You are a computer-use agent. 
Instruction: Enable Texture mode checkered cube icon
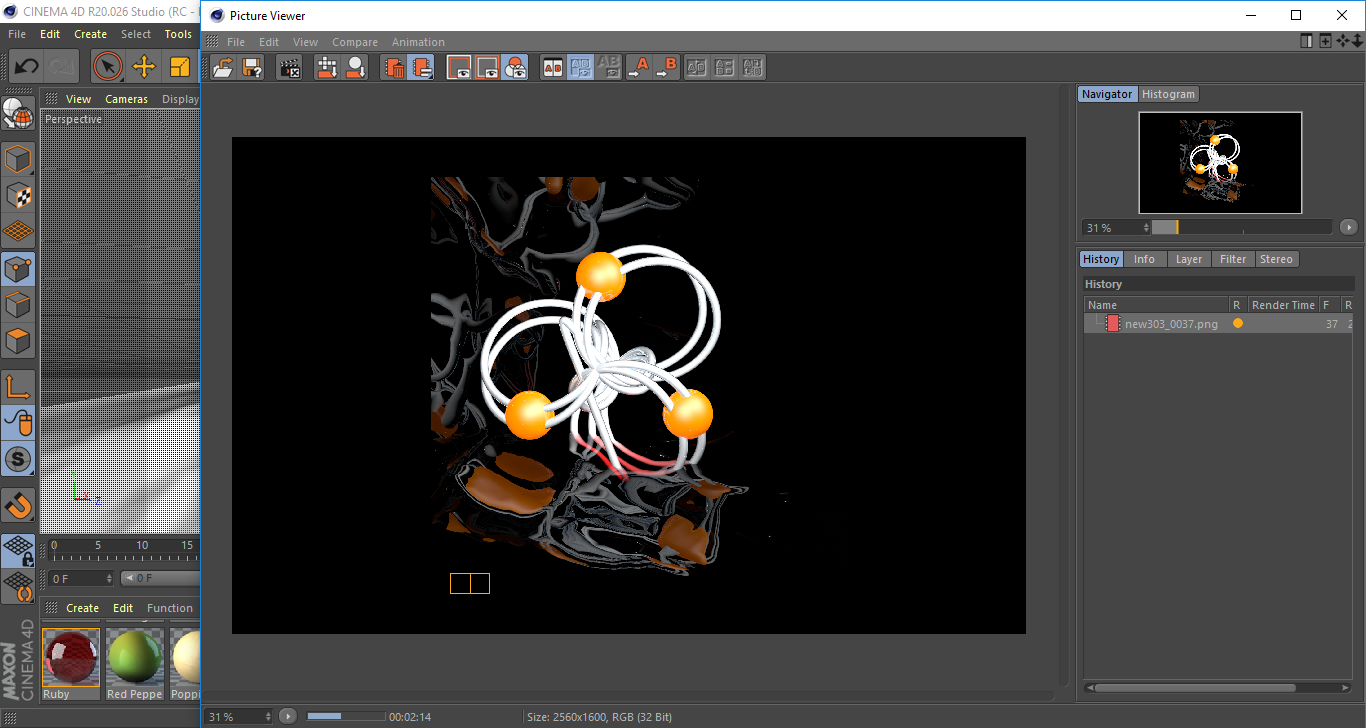(x=18, y=195)
